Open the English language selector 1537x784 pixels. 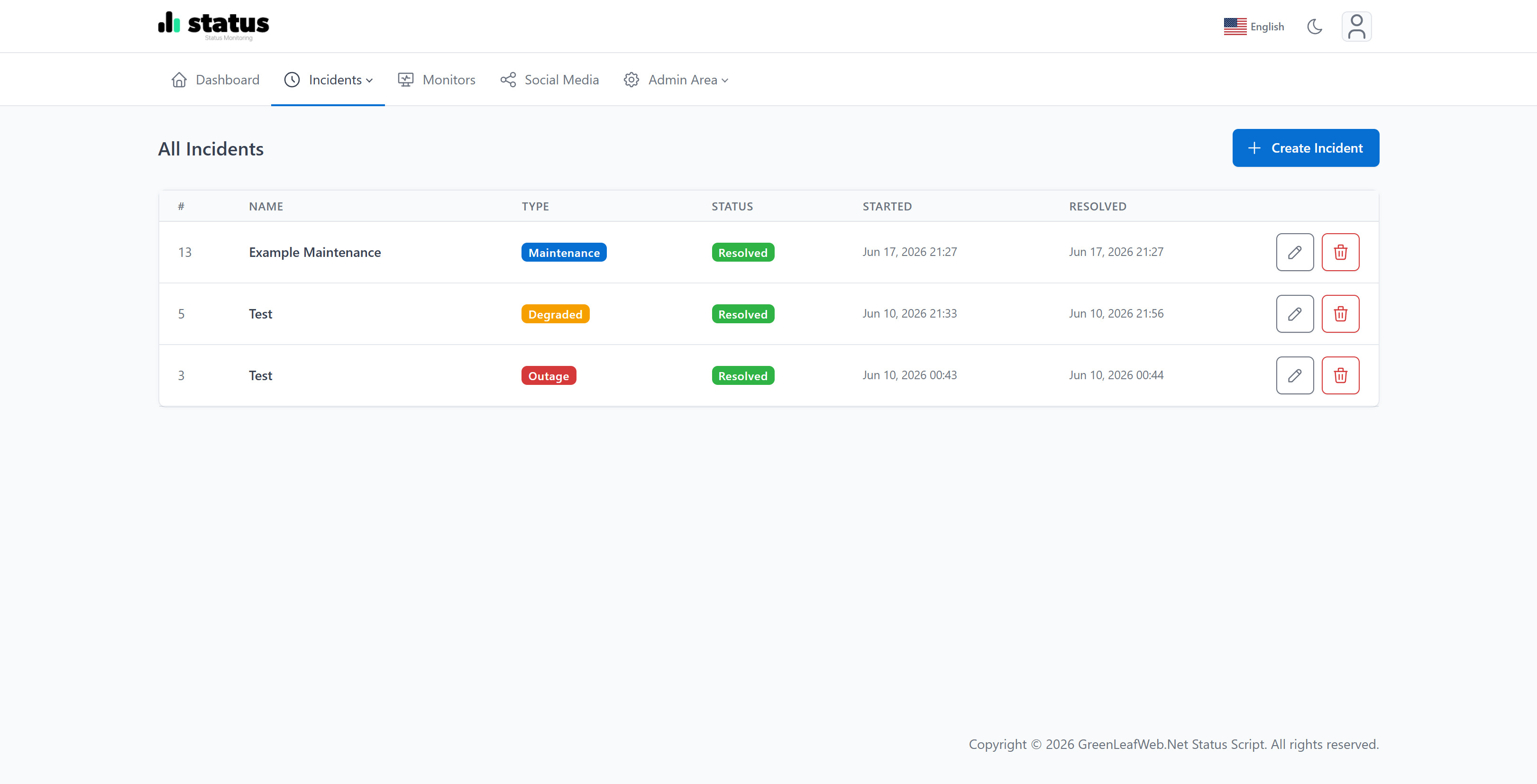coord(1253,27)
